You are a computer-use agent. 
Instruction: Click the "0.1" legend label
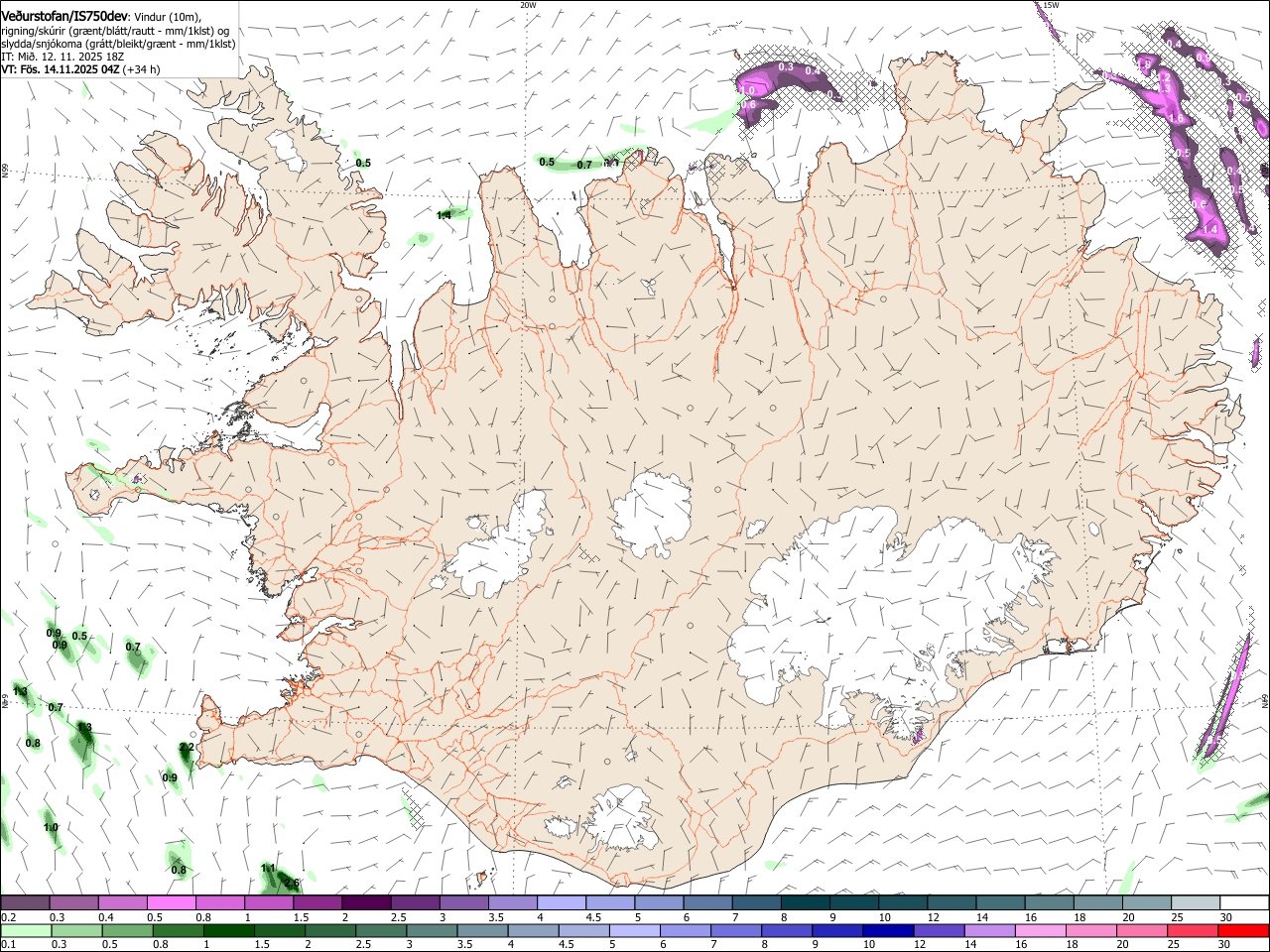point(9,945)
